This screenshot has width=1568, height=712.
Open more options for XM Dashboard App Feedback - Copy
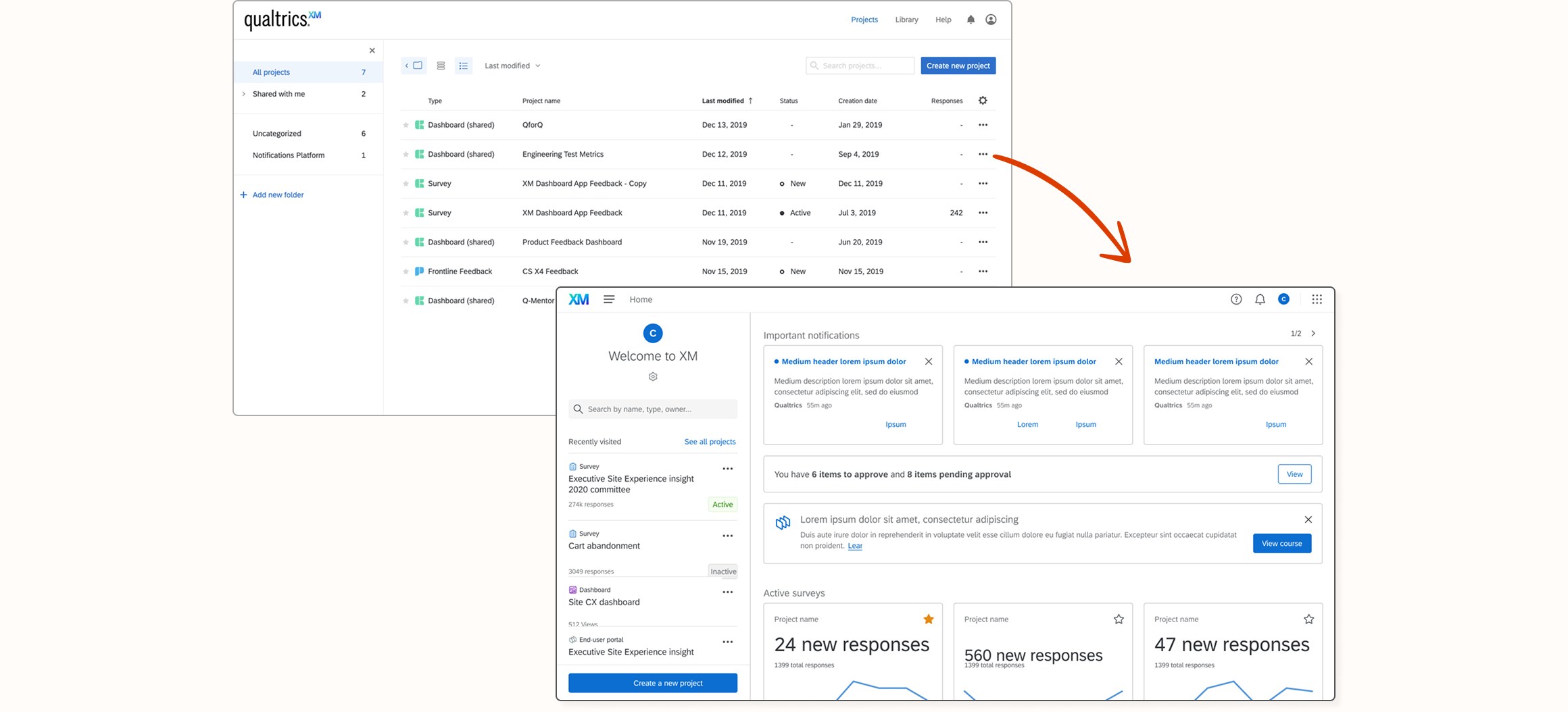983,184
